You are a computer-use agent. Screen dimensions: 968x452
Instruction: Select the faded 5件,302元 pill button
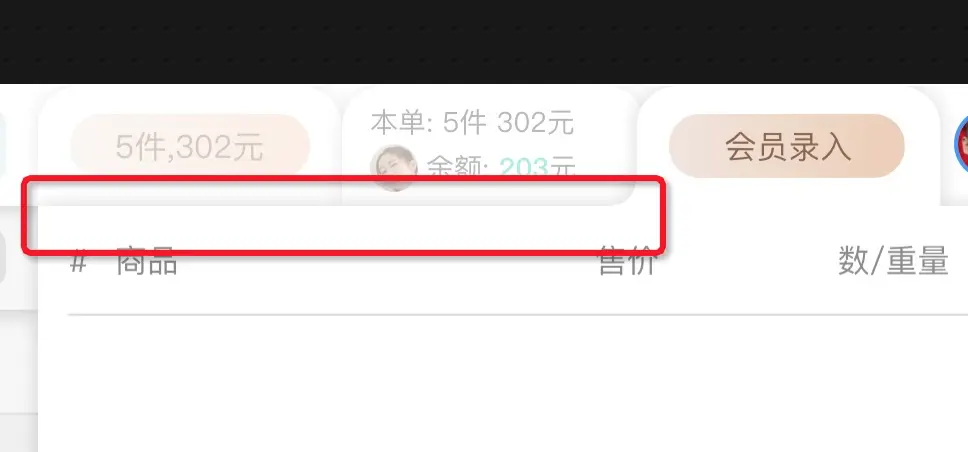tap(190, 146)
